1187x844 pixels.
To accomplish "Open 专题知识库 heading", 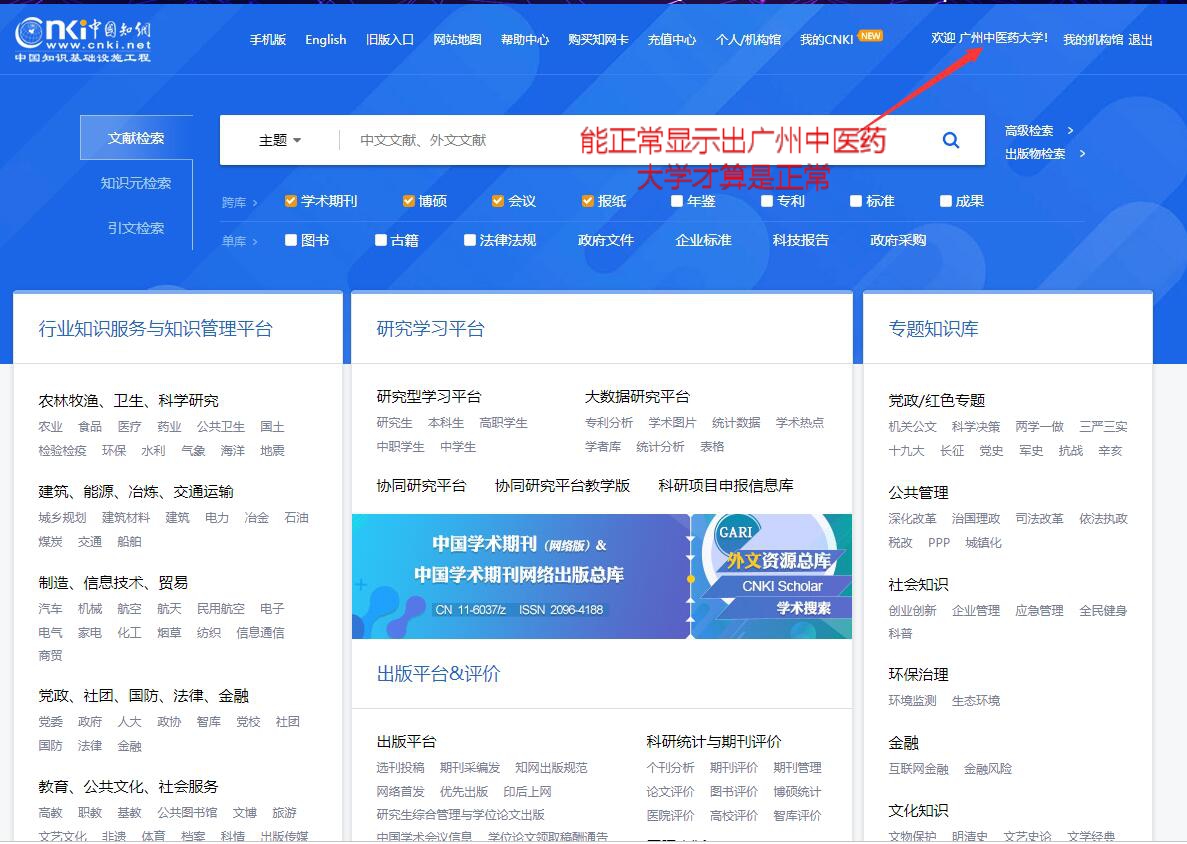I will coord(933,329).
